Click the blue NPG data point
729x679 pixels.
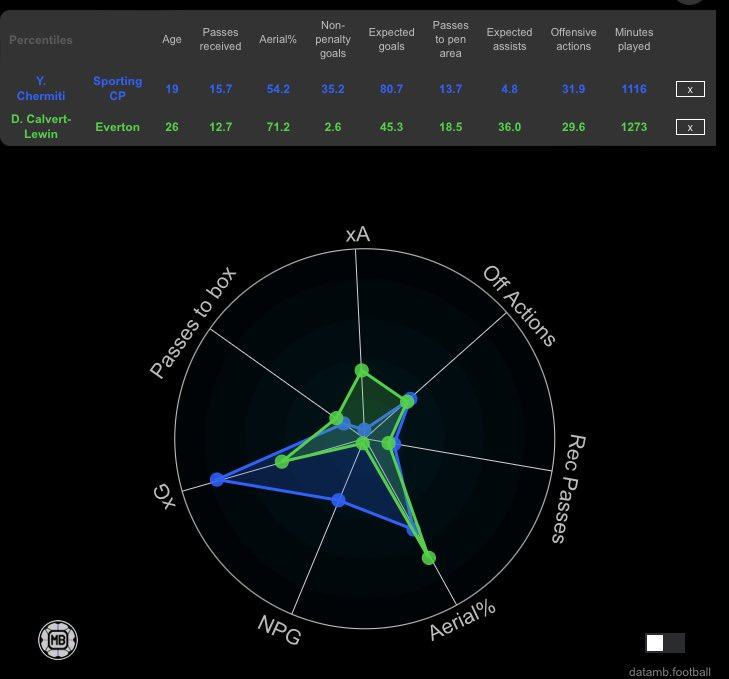pyautogui.click(x=338, y=500)
